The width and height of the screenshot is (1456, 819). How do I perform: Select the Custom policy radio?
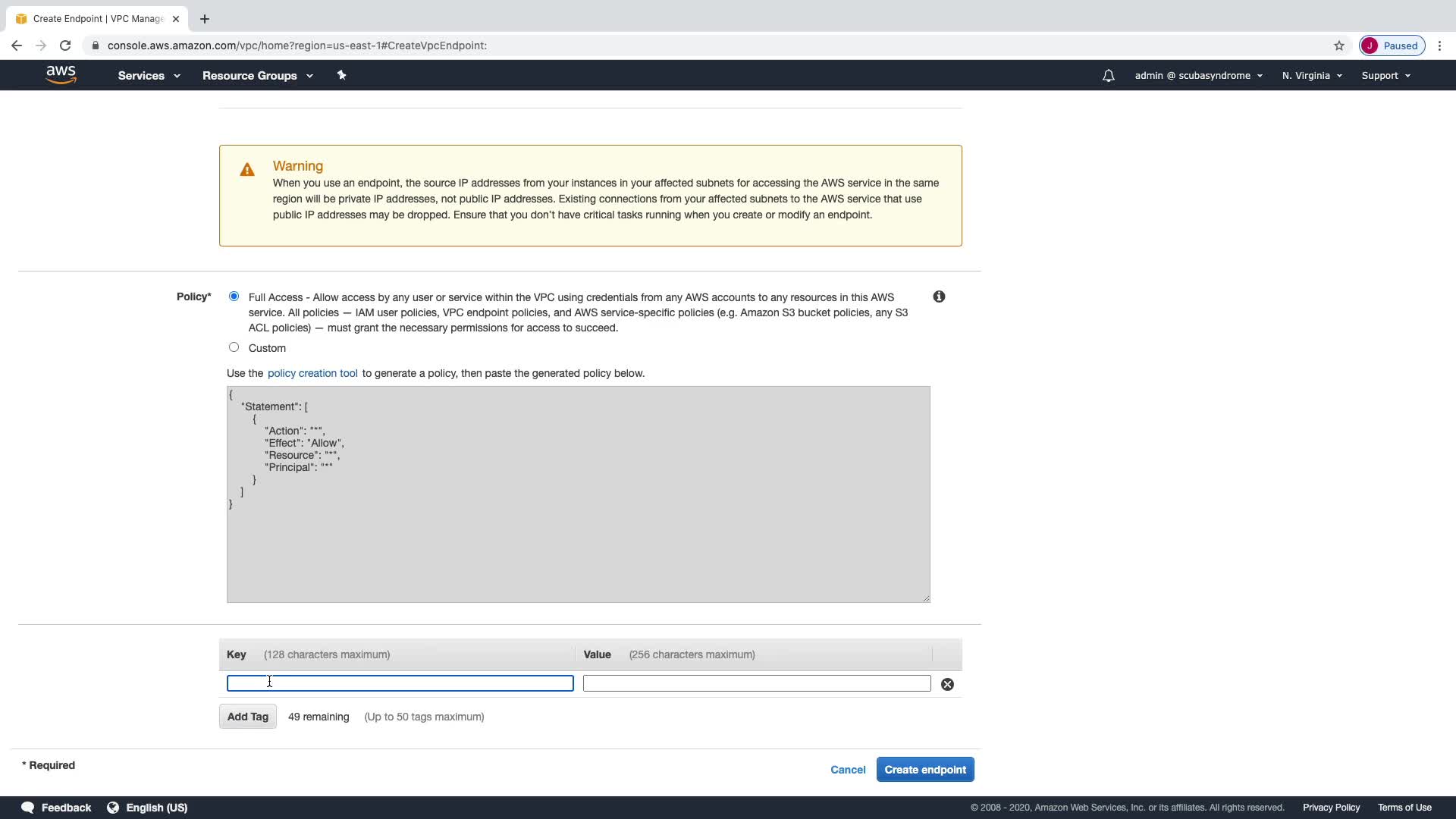pos(234,347)
